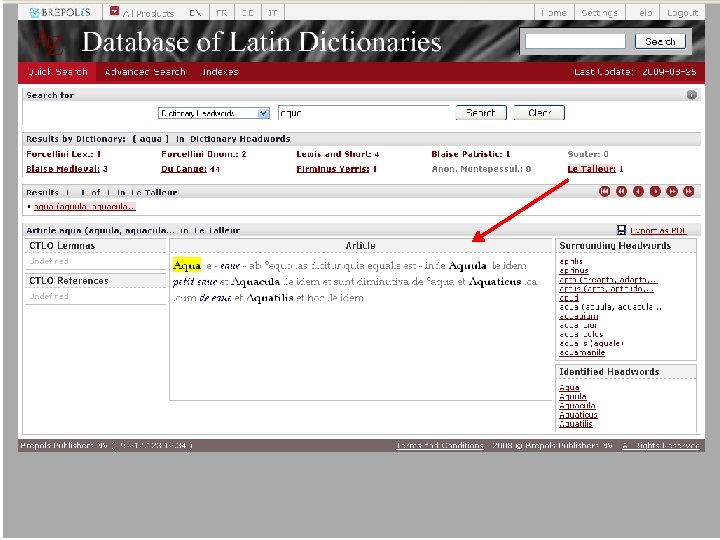
Task: Click the banner Search button
Action: (x=660, y=41)
